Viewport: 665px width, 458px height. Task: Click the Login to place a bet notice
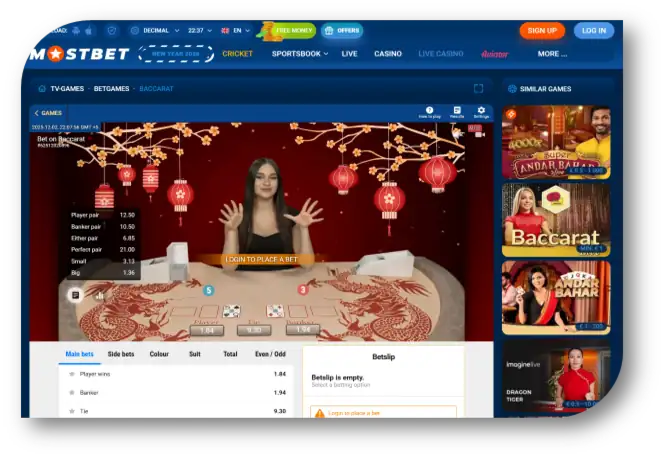click(383, 413)
